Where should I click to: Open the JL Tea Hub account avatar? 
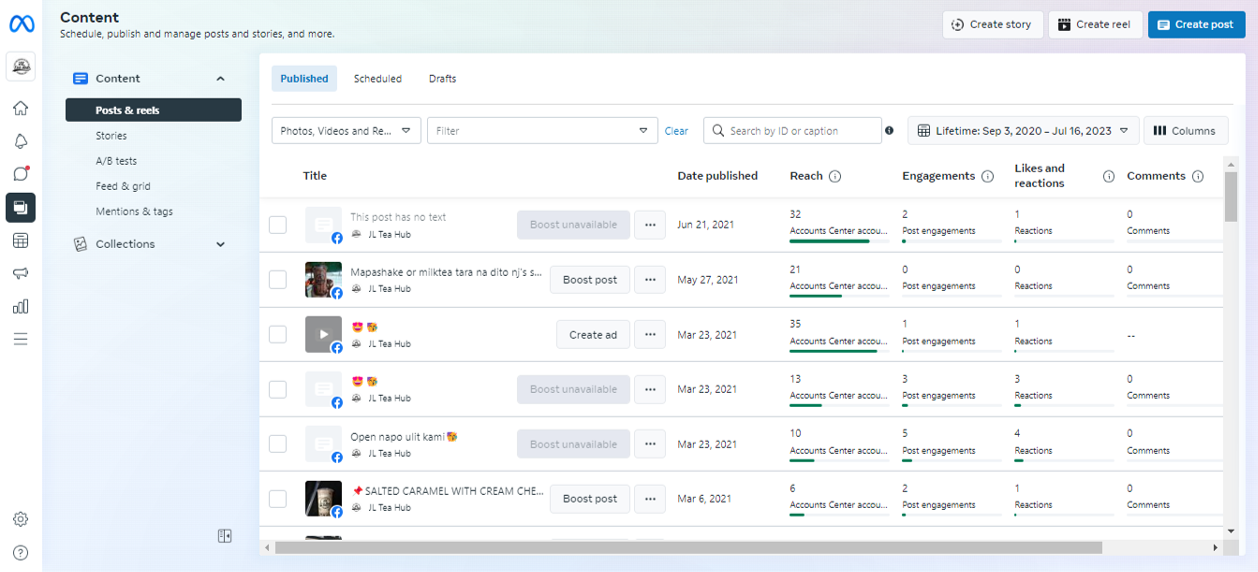[x=21, y=67]
